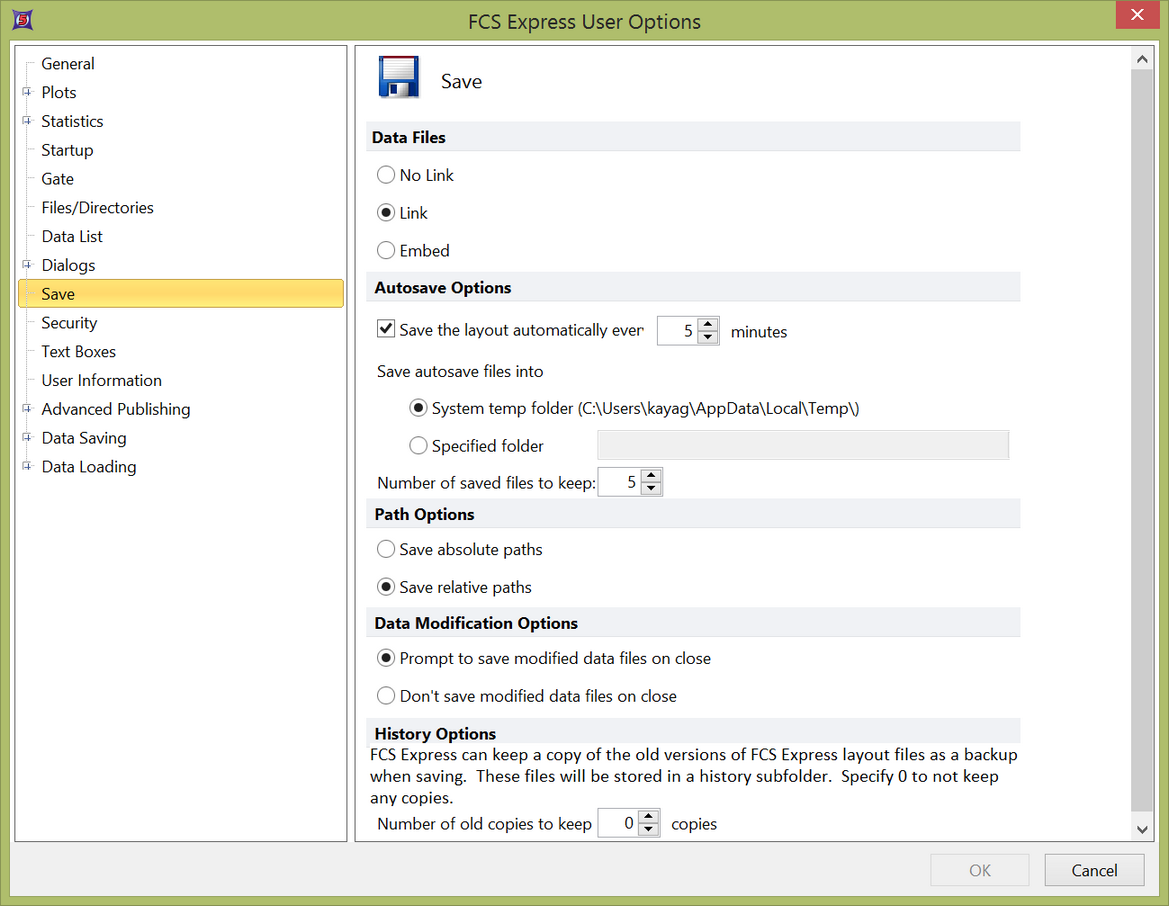1169x906 pixels.
Task: Click the Cancel button
Action: [x=1094, y=870]
